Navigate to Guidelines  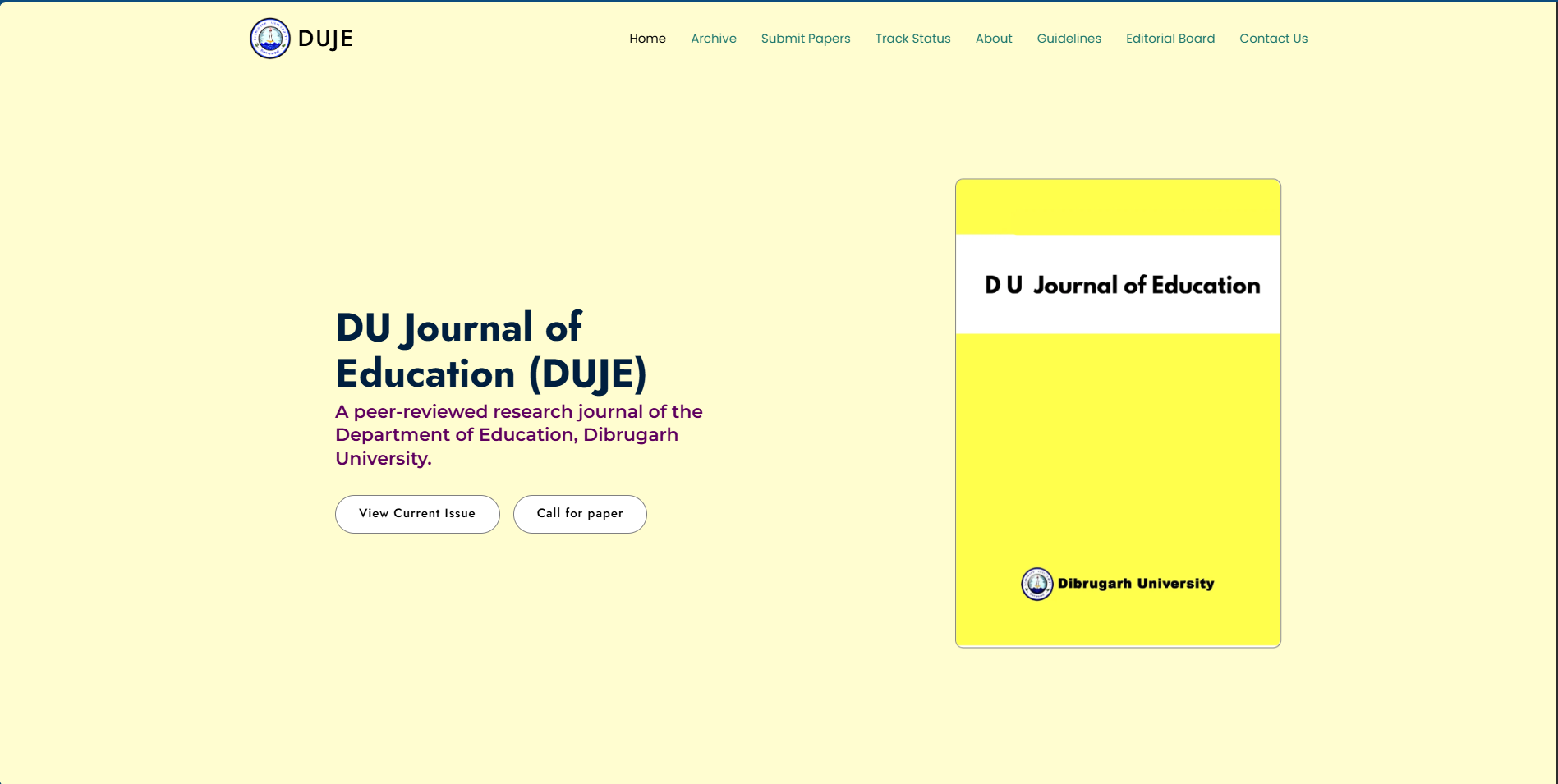1069,39
